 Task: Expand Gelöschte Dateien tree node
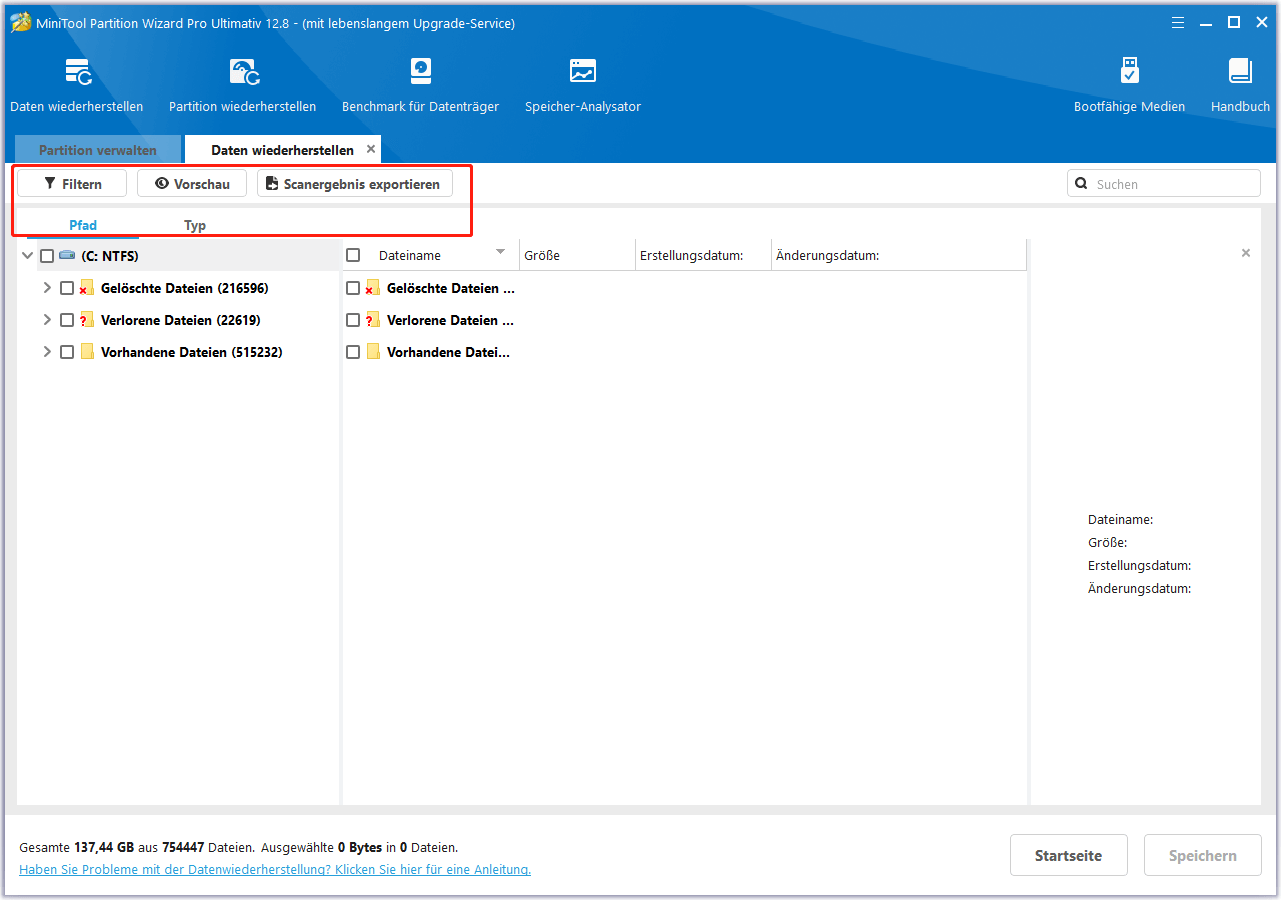[47, 288]
